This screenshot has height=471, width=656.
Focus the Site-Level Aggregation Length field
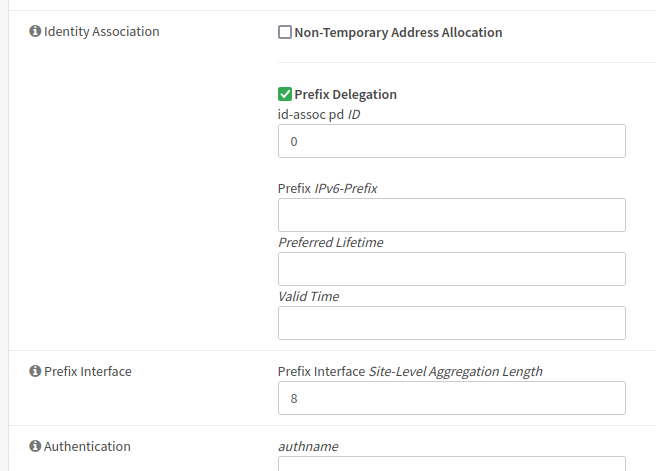click(451, 398)
